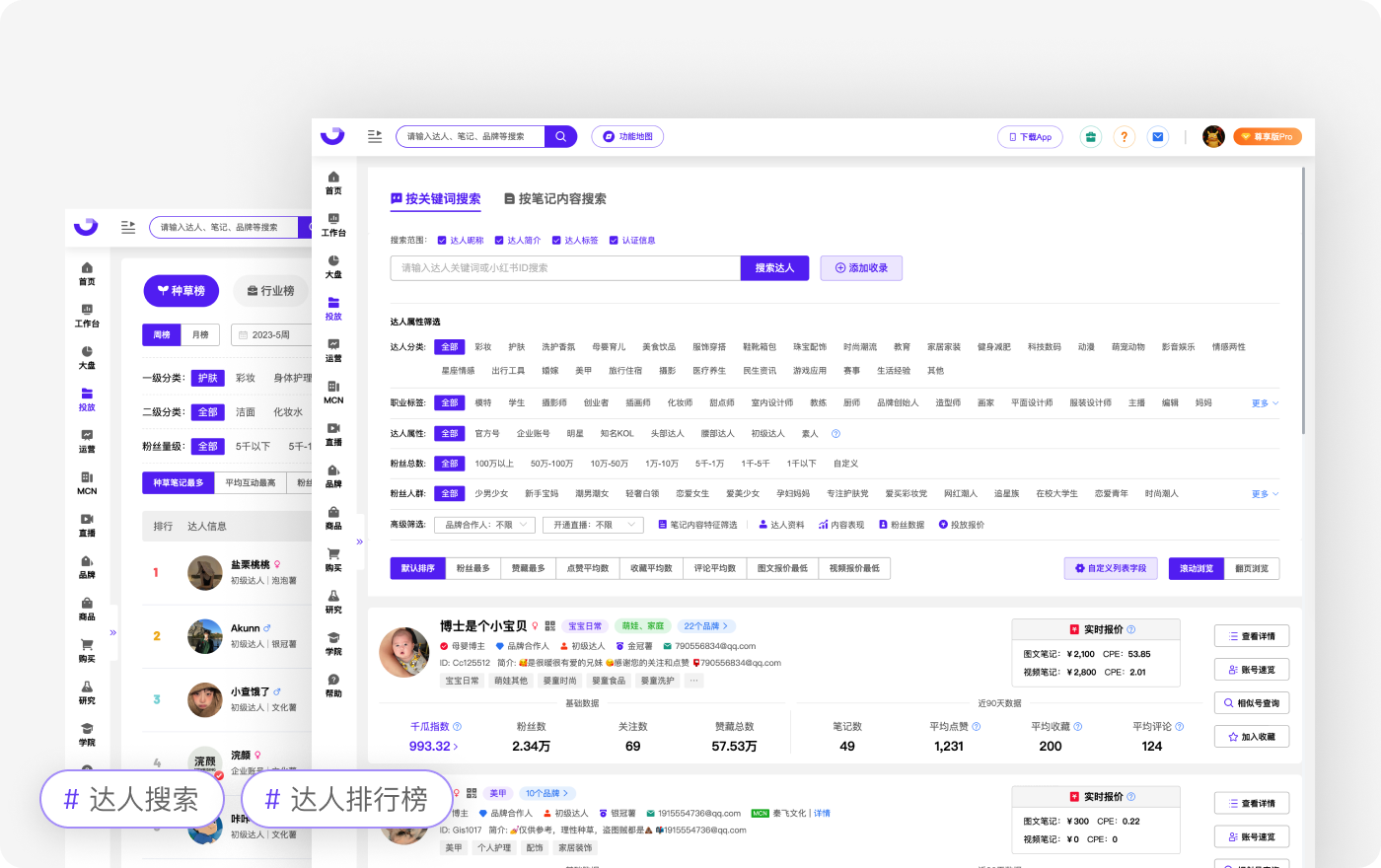
Task: Click the search magnifier button in top bar
Action: [560, 136]
